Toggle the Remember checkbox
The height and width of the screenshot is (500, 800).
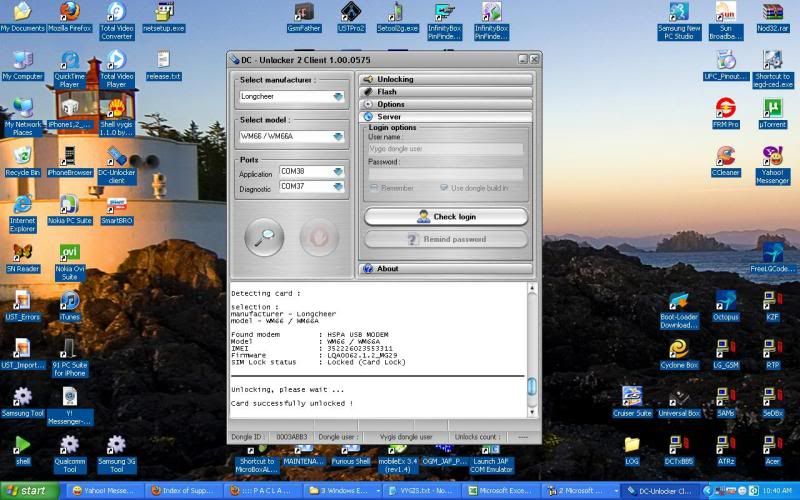374,188
